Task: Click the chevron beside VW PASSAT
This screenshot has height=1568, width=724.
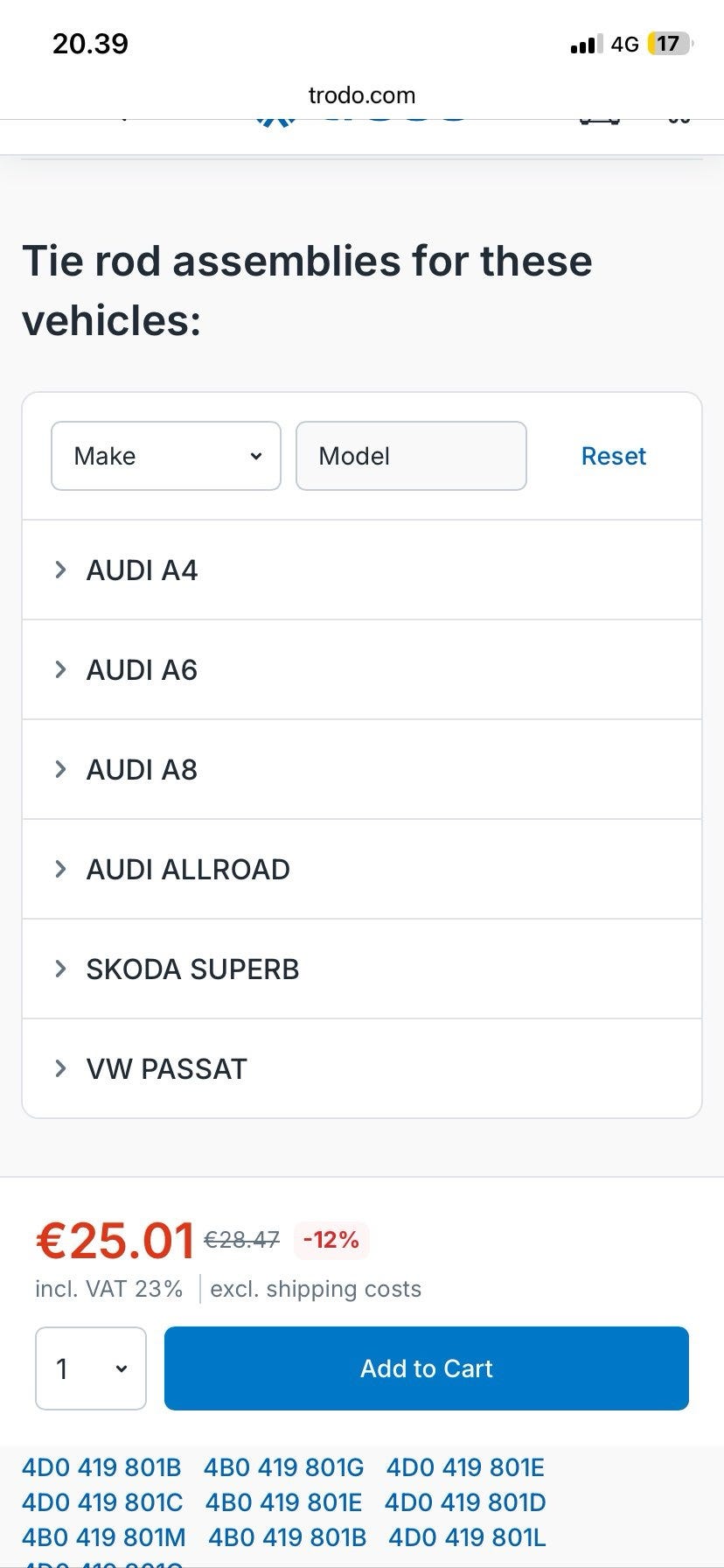Action: 60,1069
